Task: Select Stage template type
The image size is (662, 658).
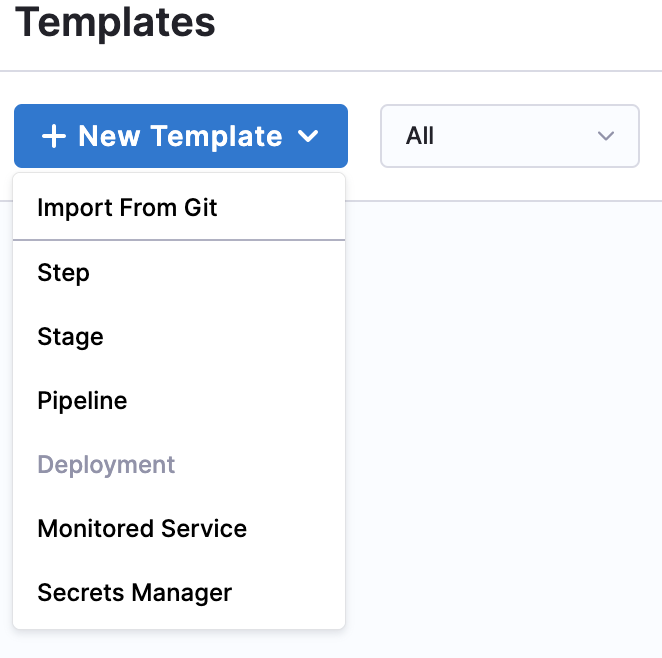Action: 70,337
